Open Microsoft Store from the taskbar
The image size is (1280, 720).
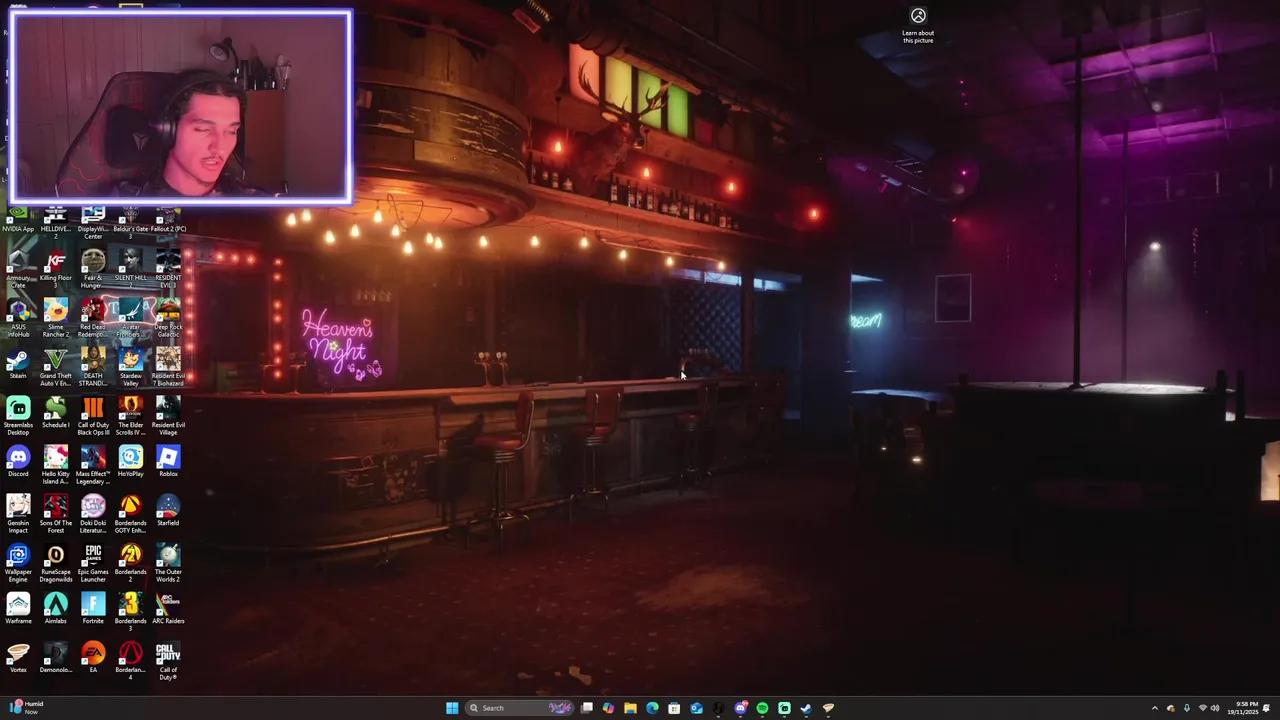[x=674, y=708]
